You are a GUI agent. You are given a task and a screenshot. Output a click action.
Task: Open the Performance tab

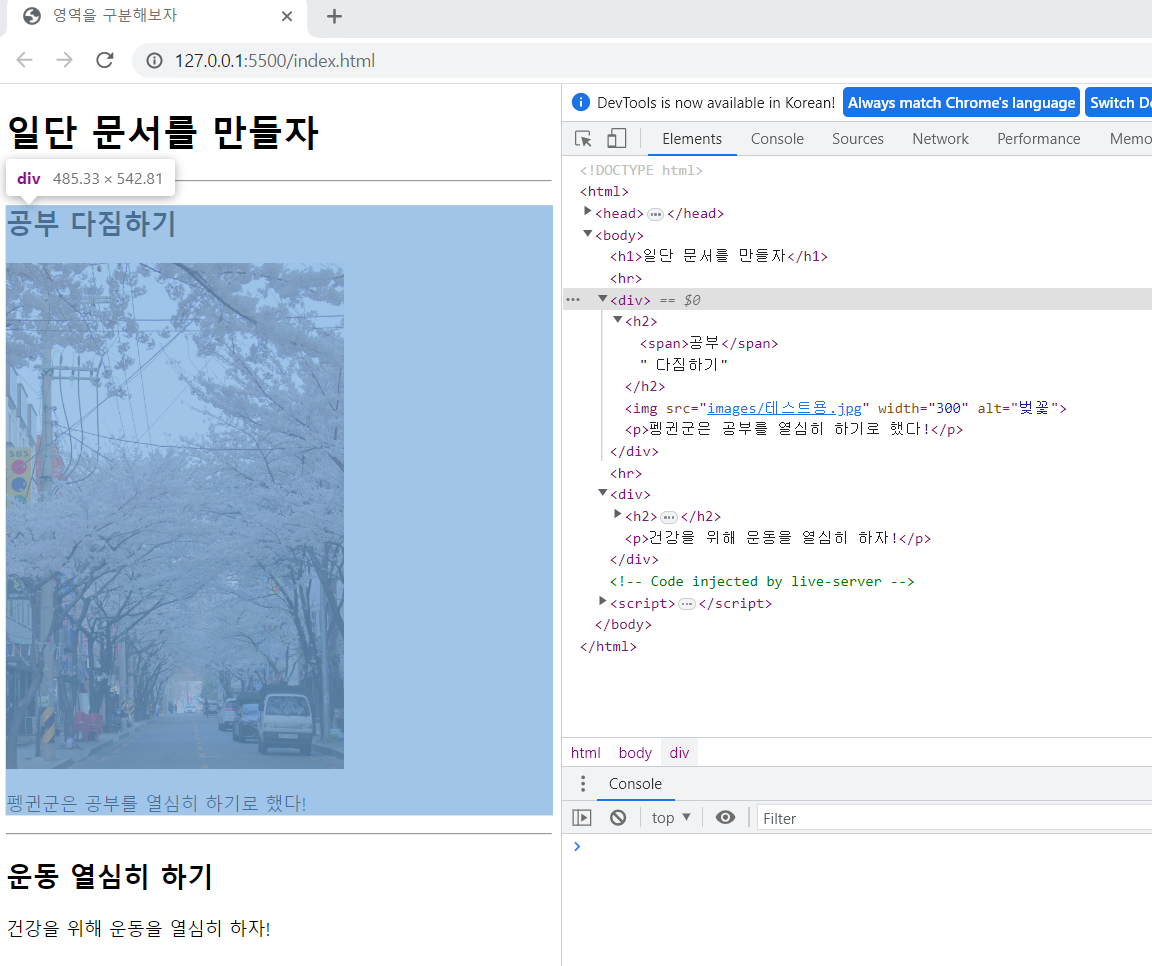click(x=1038, y=139)
